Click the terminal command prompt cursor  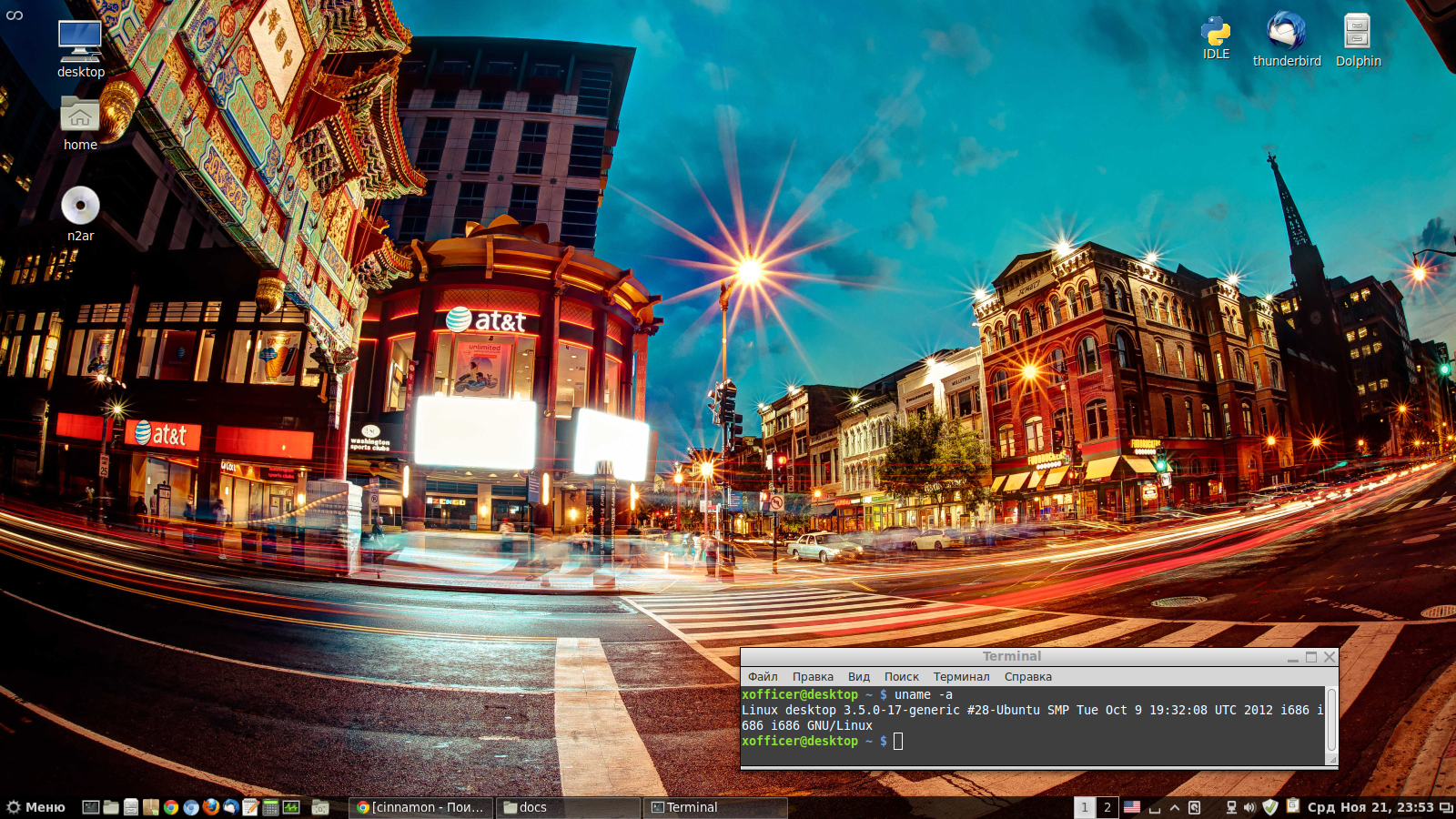pyautogui.click(x=898, y=741)
